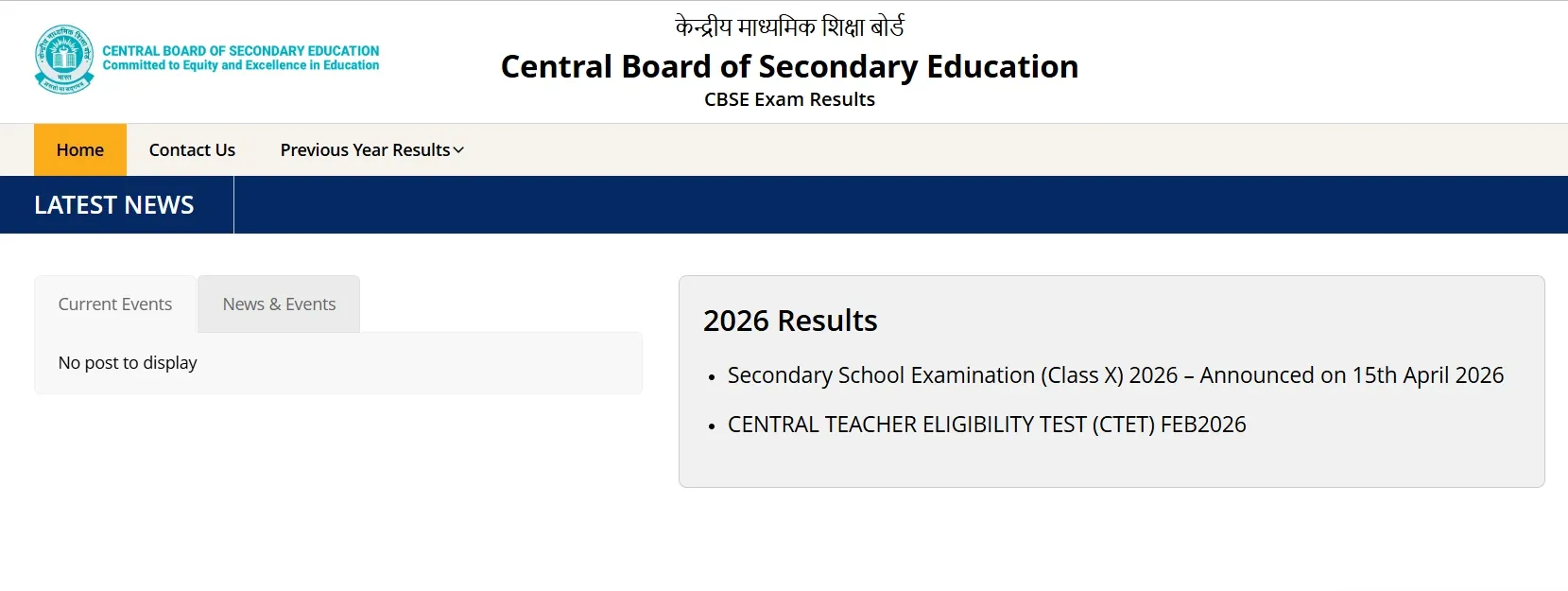
Task: Expand the chevron next to Previous Year Results
Action: tap(458, 149)
